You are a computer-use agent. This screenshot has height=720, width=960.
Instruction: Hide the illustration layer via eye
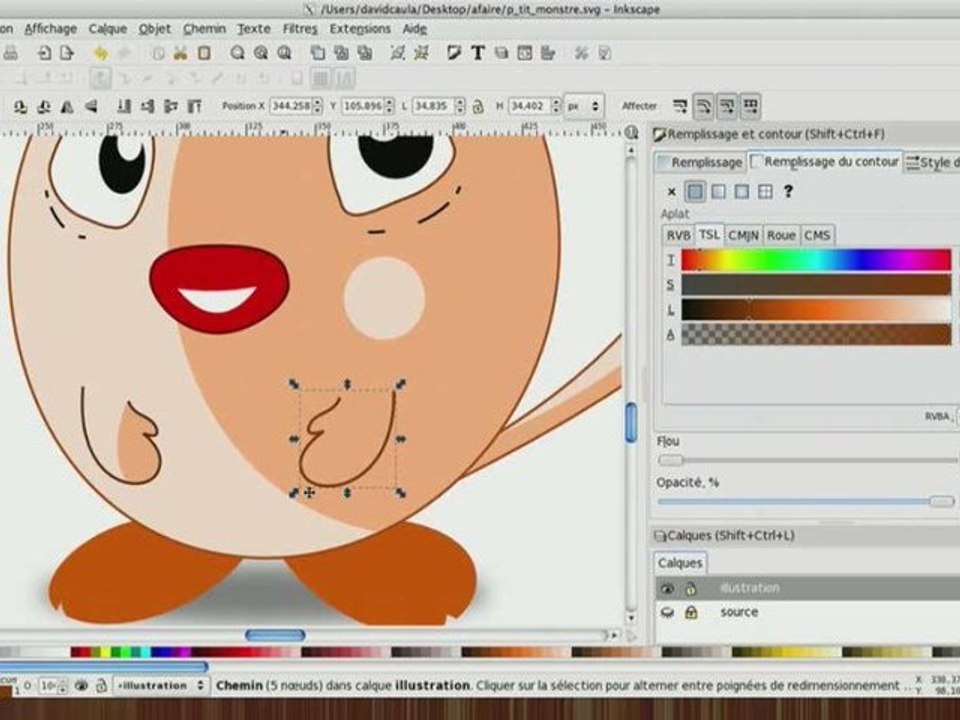click(667, 588)
